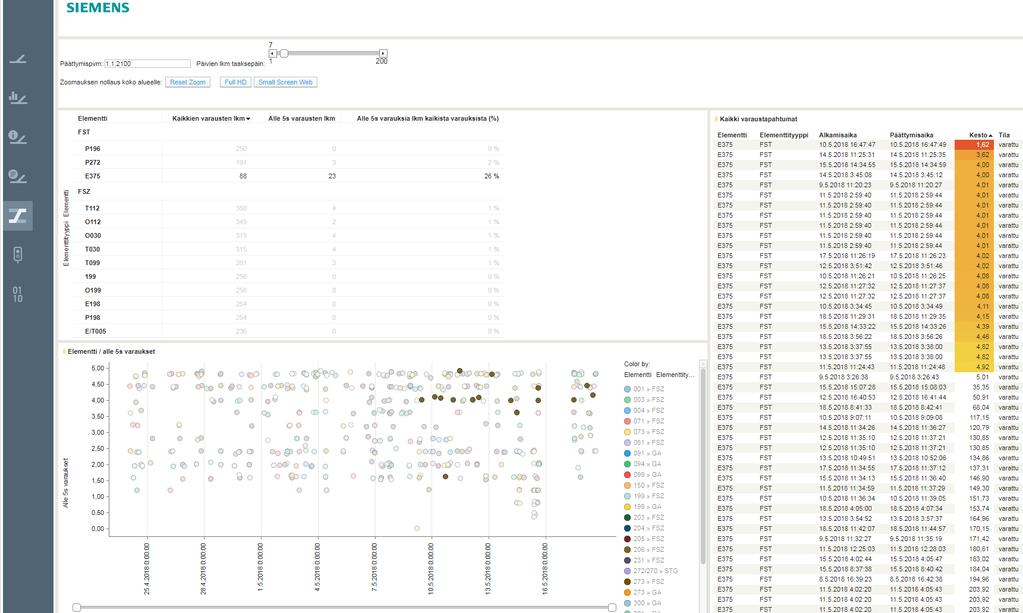Click the Elementti axis selector beside the left table

[x=66, y=203]
